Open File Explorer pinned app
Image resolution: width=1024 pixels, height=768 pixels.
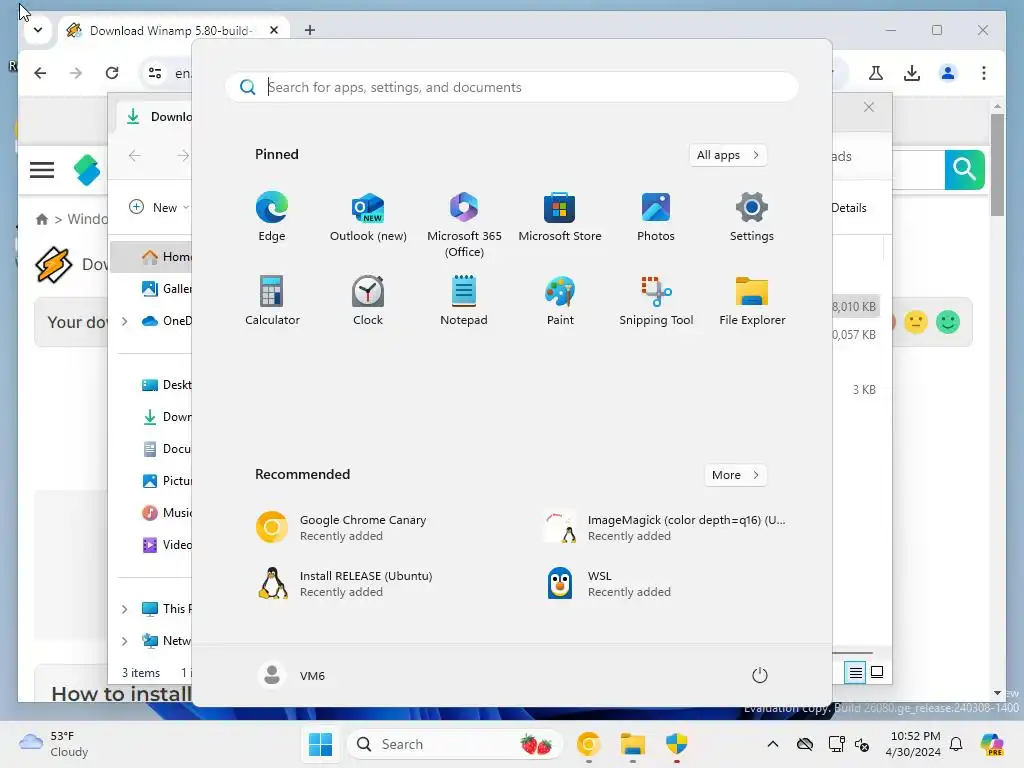coord(752,300)
